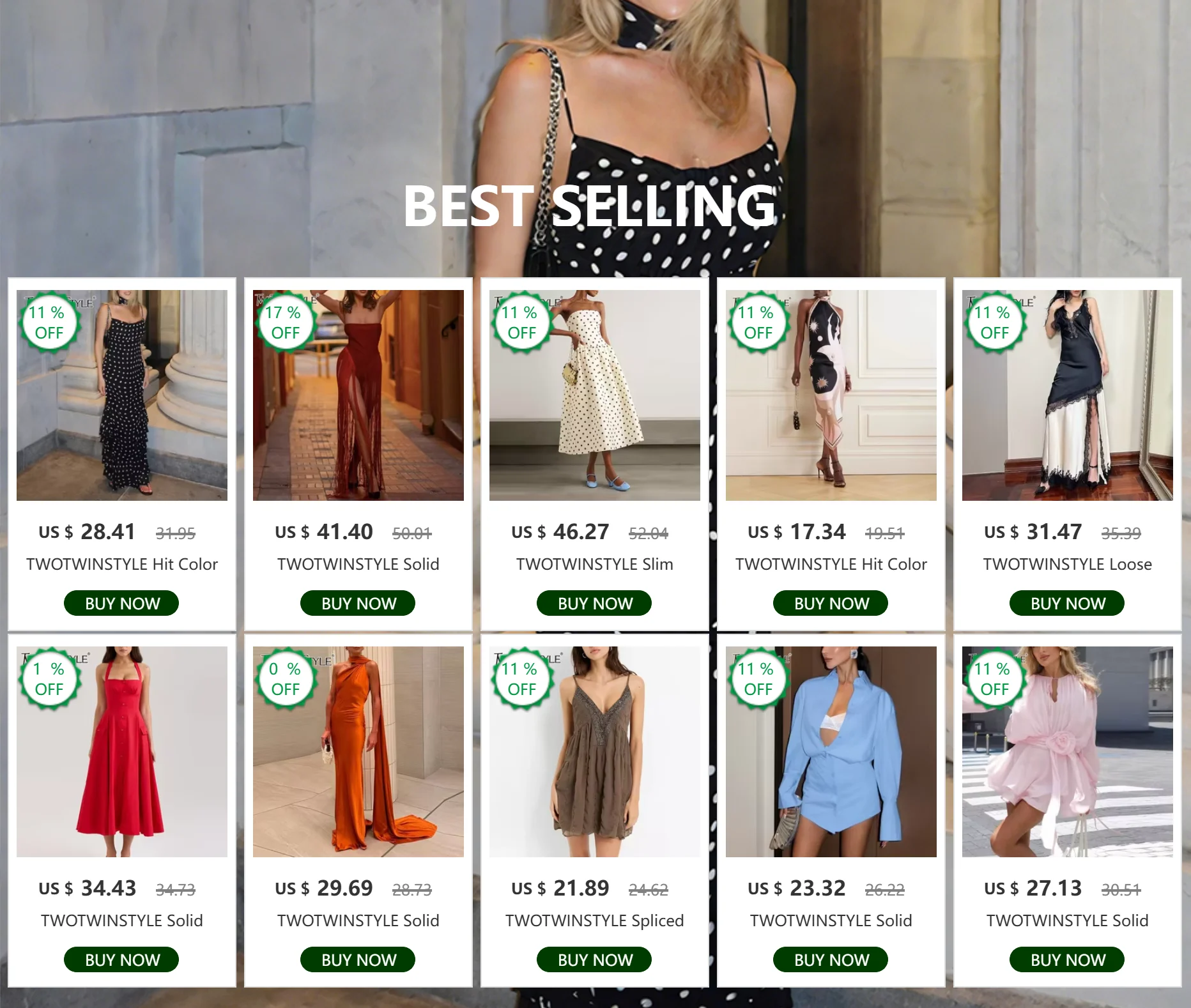The width and height of the screenshot is (1191, 1008).
Task: View the halter print dress product photo
Action: point(831,395)
